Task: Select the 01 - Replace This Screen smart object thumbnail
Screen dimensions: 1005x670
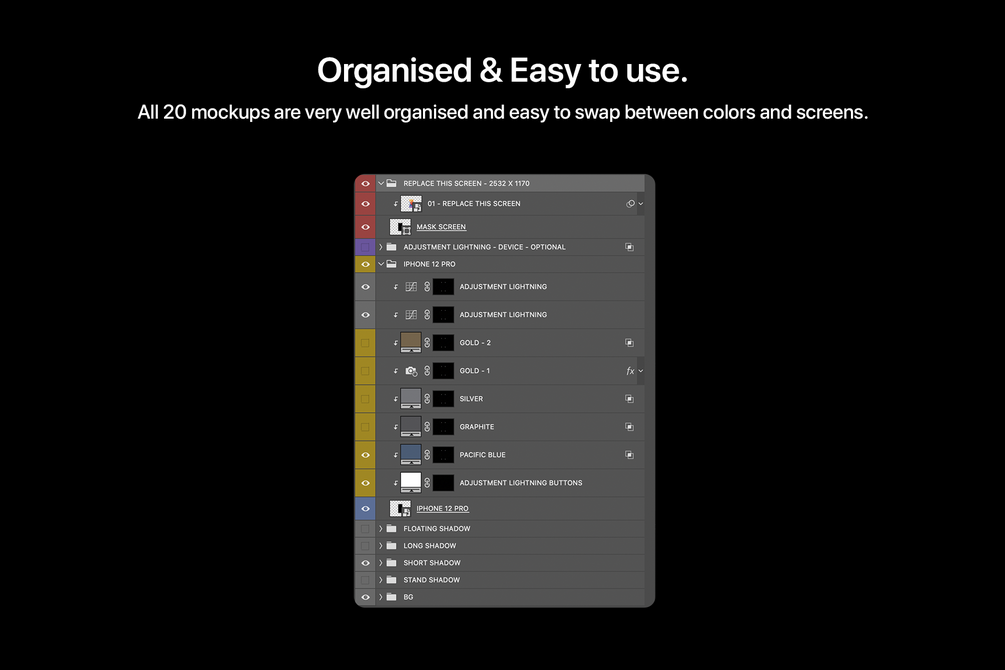Action: click(411, 204)
